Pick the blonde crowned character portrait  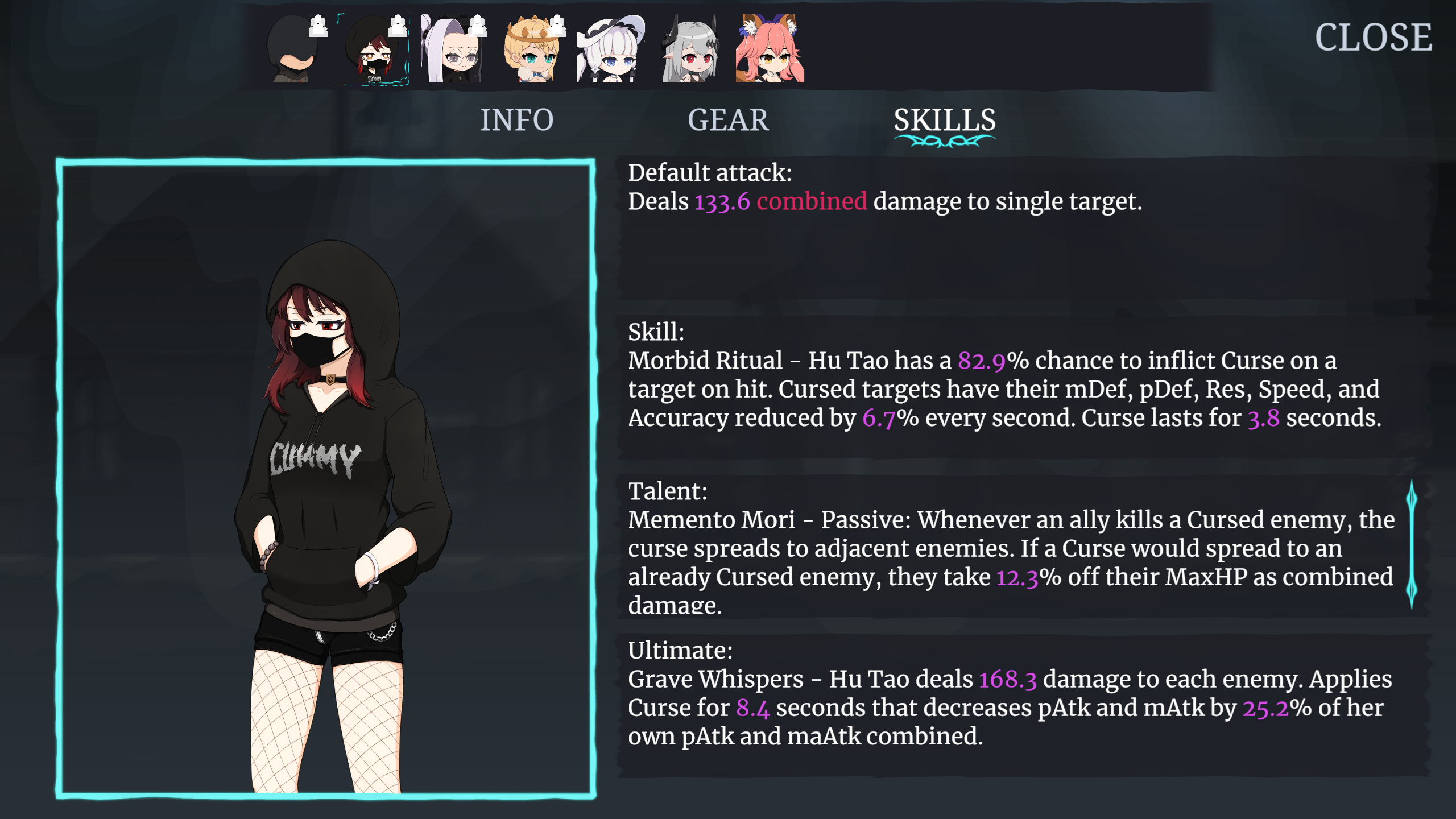[x=531, y=49]
